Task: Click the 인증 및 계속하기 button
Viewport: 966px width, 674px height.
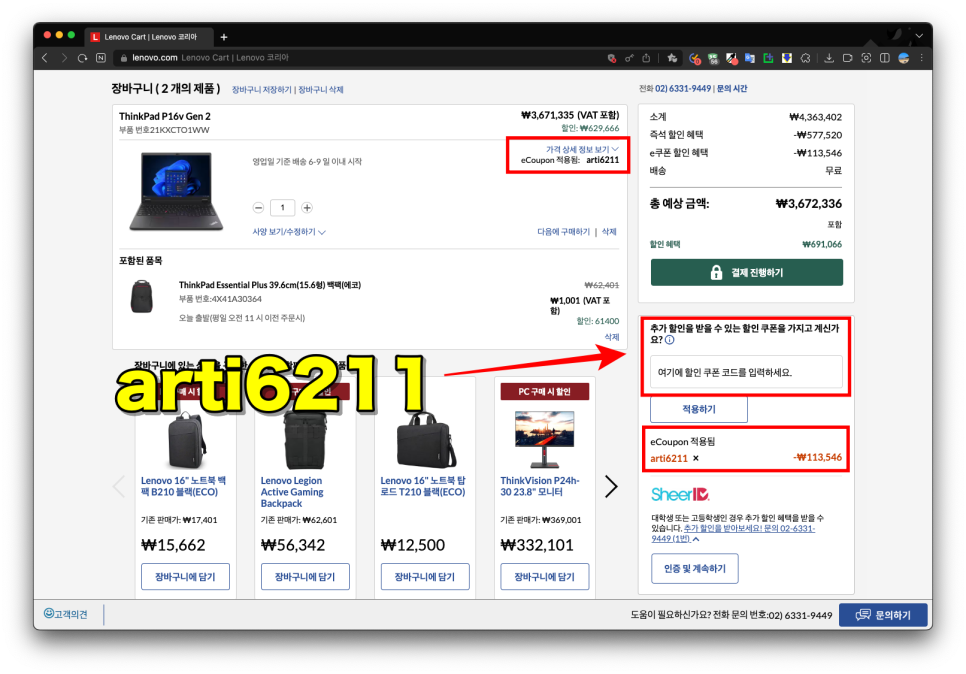Action: point(694,569)
